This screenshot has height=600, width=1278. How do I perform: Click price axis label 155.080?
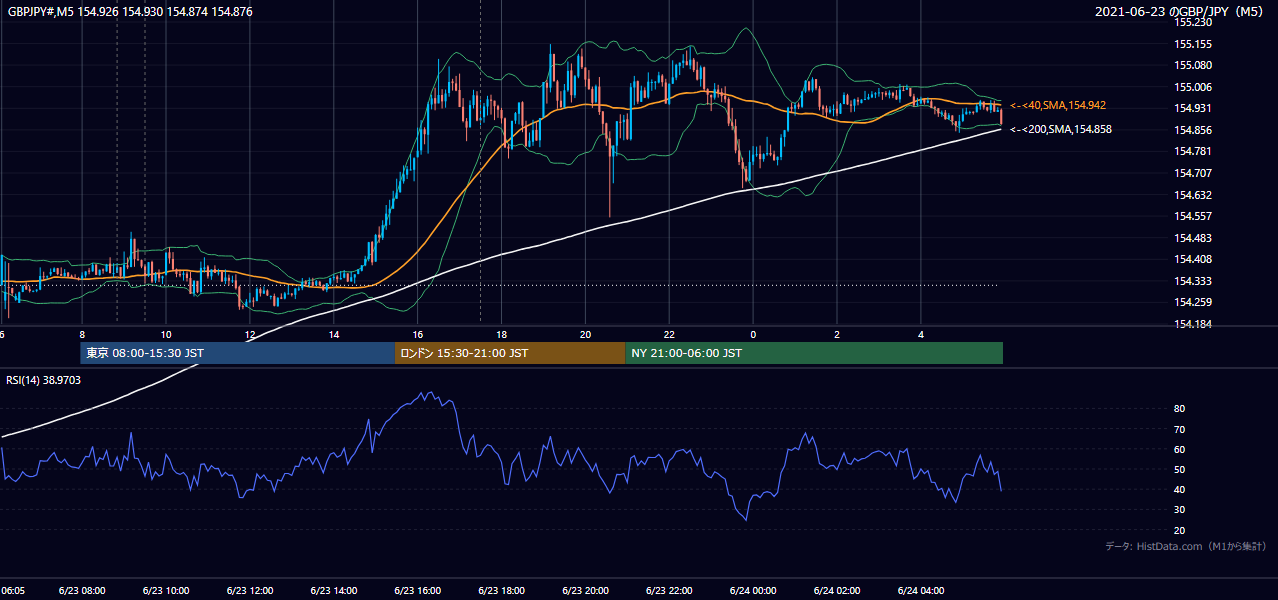pos(1193,65)
